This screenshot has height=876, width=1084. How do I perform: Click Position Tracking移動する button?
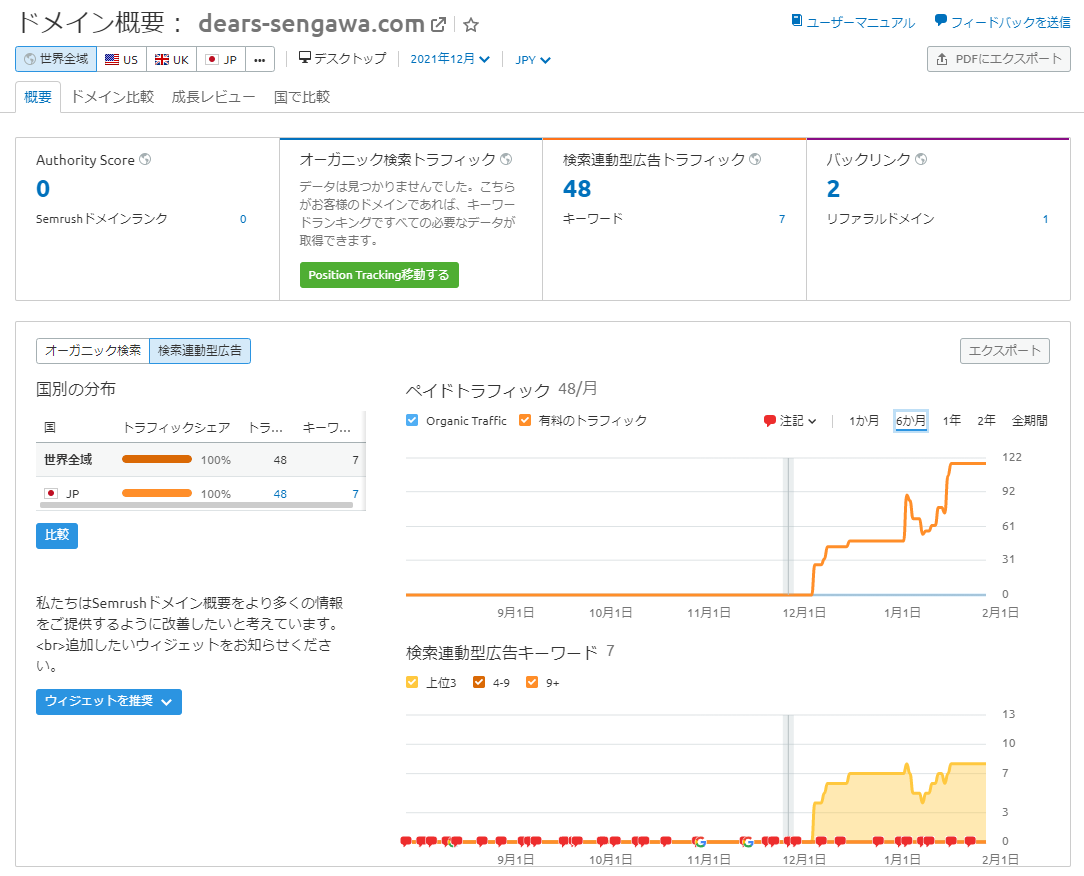coord(379,275)
